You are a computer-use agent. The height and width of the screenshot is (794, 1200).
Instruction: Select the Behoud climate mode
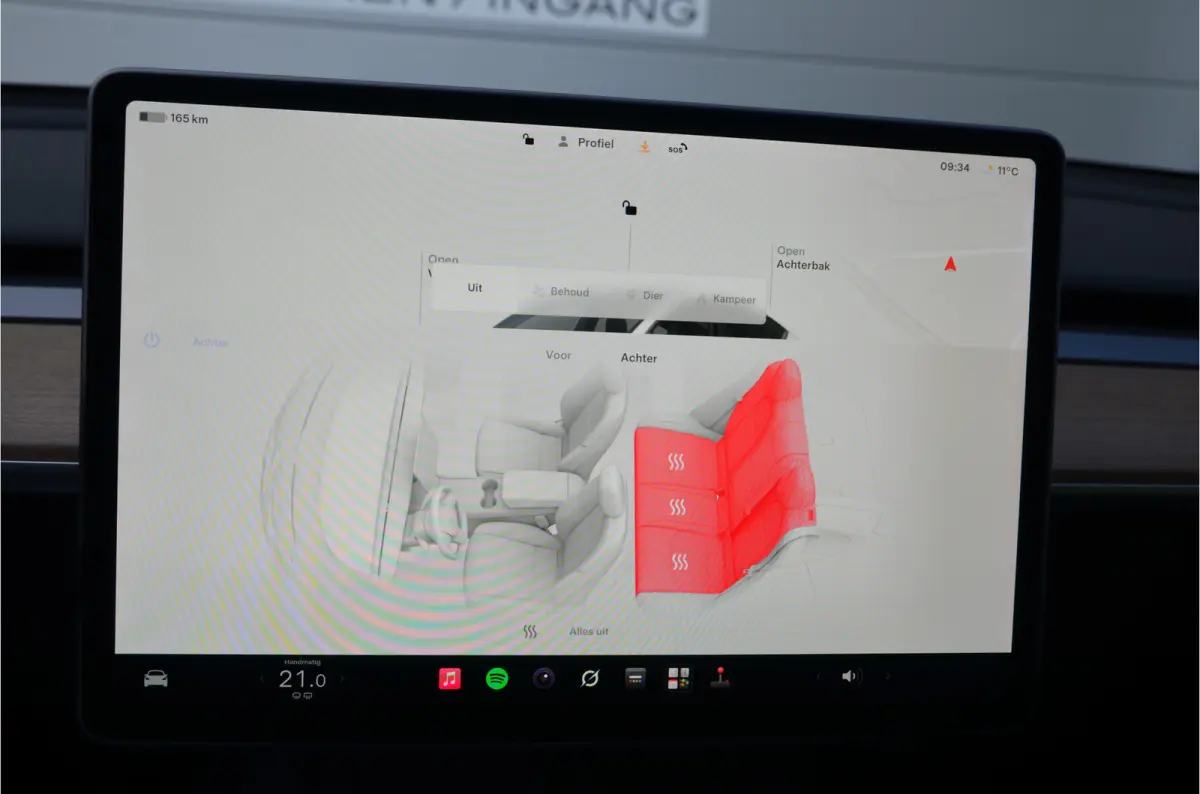click(562, 292)
